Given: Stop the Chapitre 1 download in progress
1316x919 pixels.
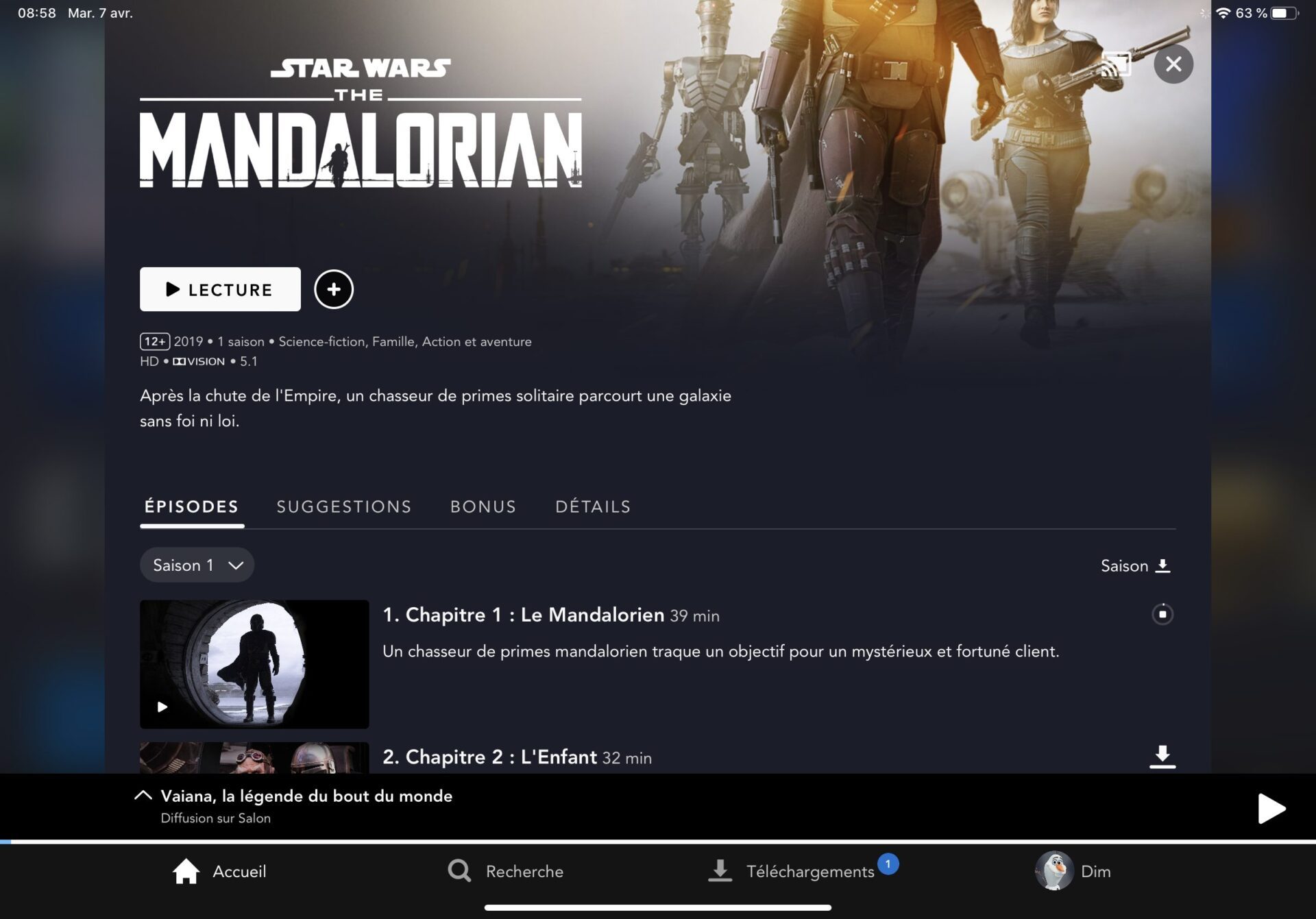Looking at the screenshot, I should (1162, 615).
